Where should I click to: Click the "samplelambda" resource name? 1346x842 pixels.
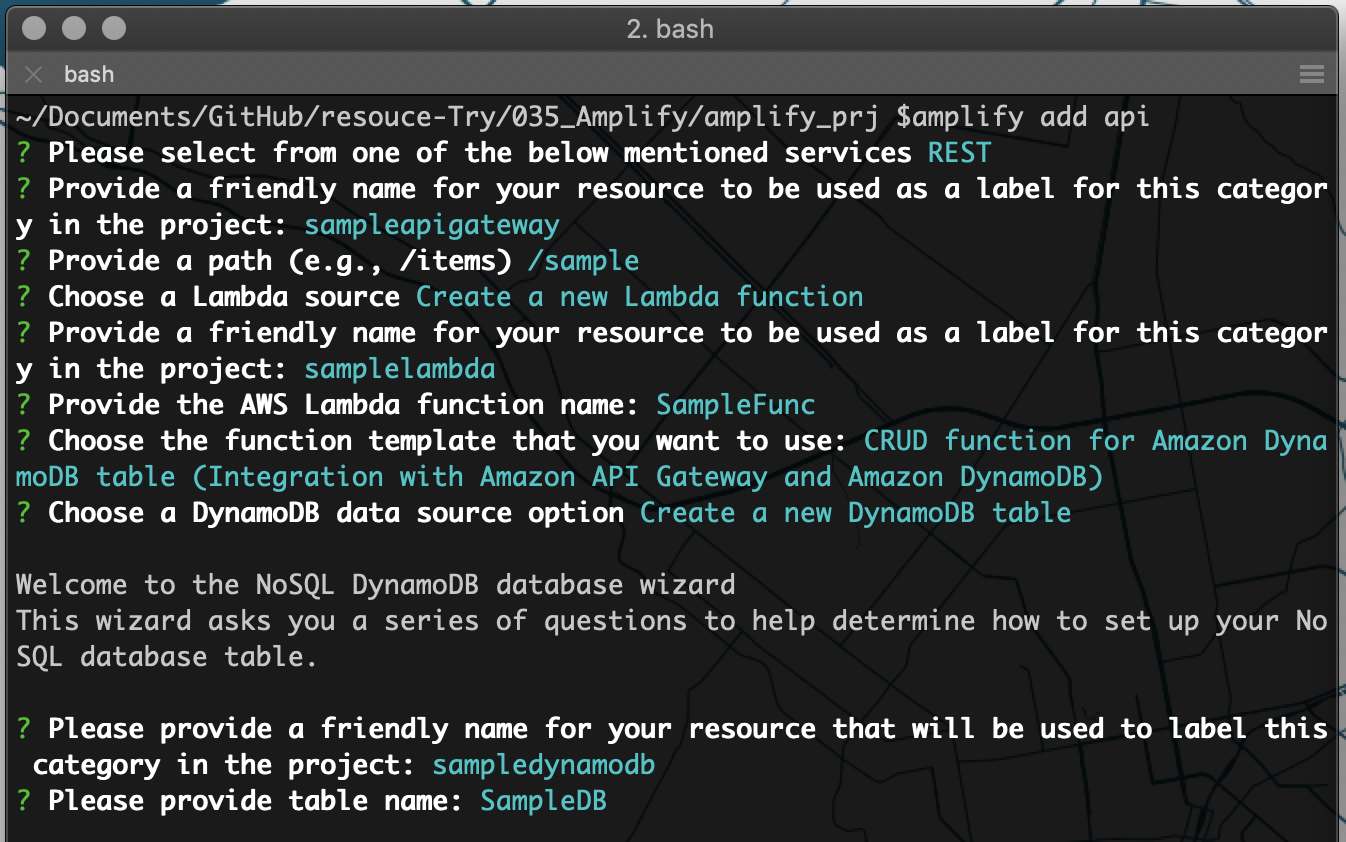(399, 369)
